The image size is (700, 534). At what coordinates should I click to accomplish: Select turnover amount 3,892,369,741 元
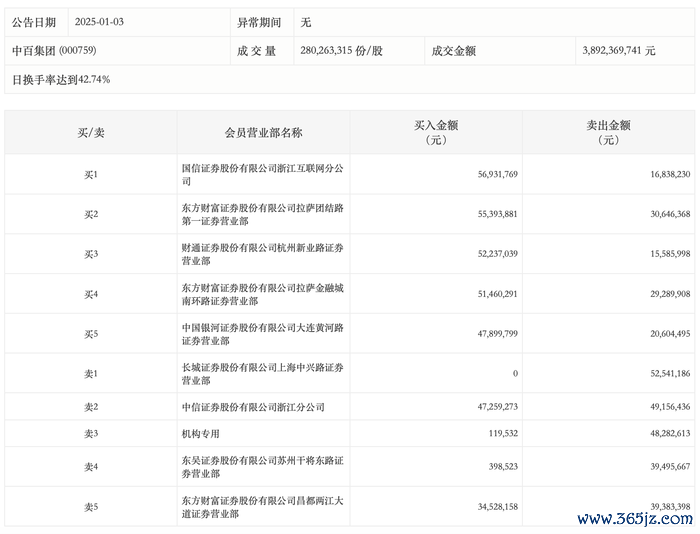[x=619, y=50]
